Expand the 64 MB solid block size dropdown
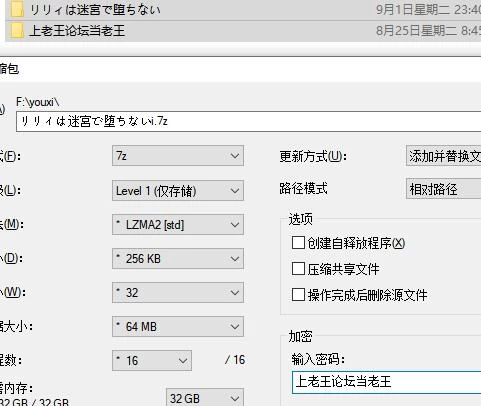481x406 pixels. [x=178, y=327]
